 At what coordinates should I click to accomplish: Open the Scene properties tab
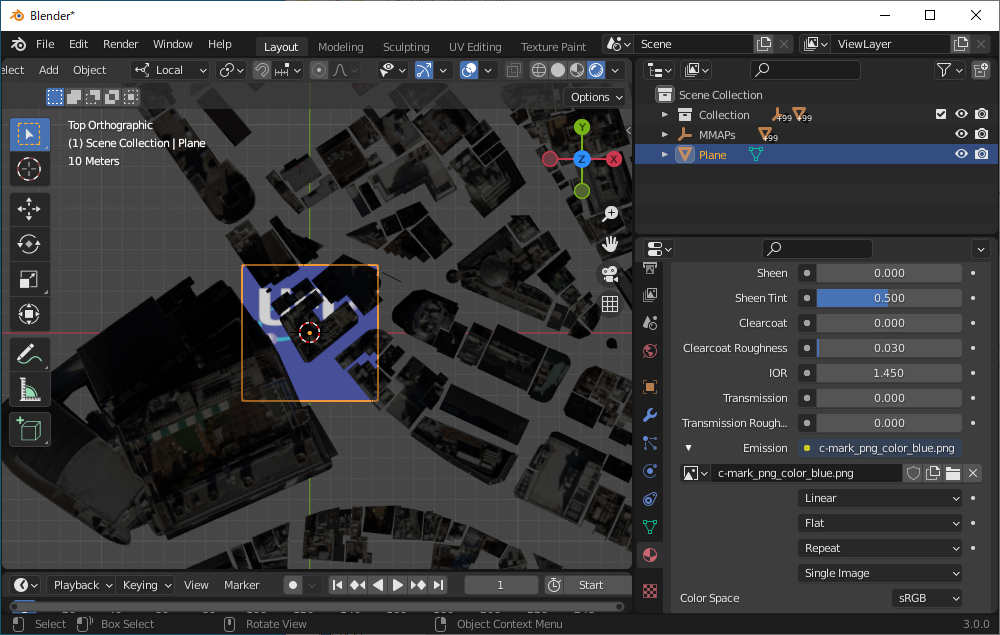point(650,323)
